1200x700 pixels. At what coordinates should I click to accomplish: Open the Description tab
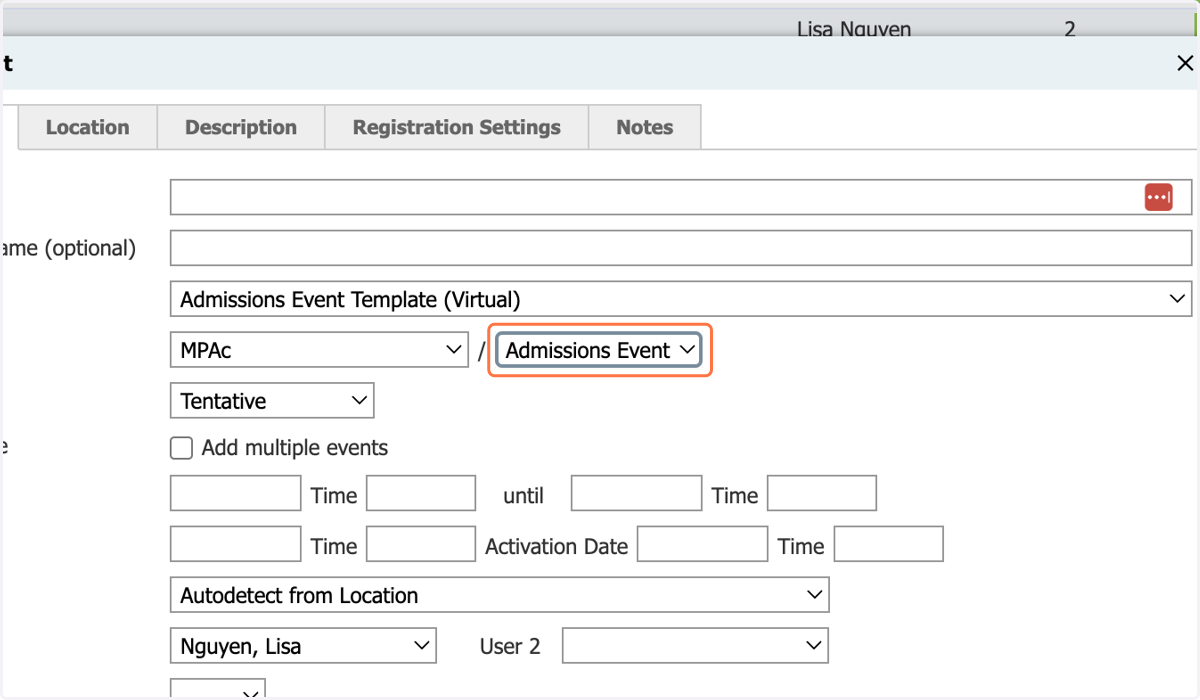[x=241, y=127]
